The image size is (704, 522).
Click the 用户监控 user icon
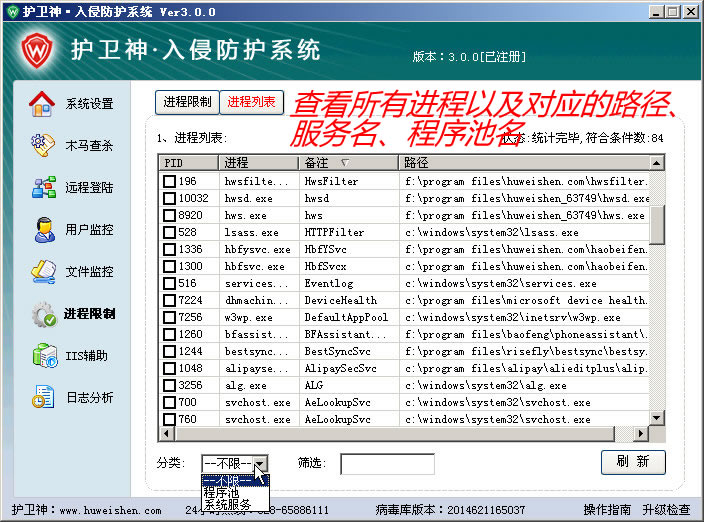44,229
